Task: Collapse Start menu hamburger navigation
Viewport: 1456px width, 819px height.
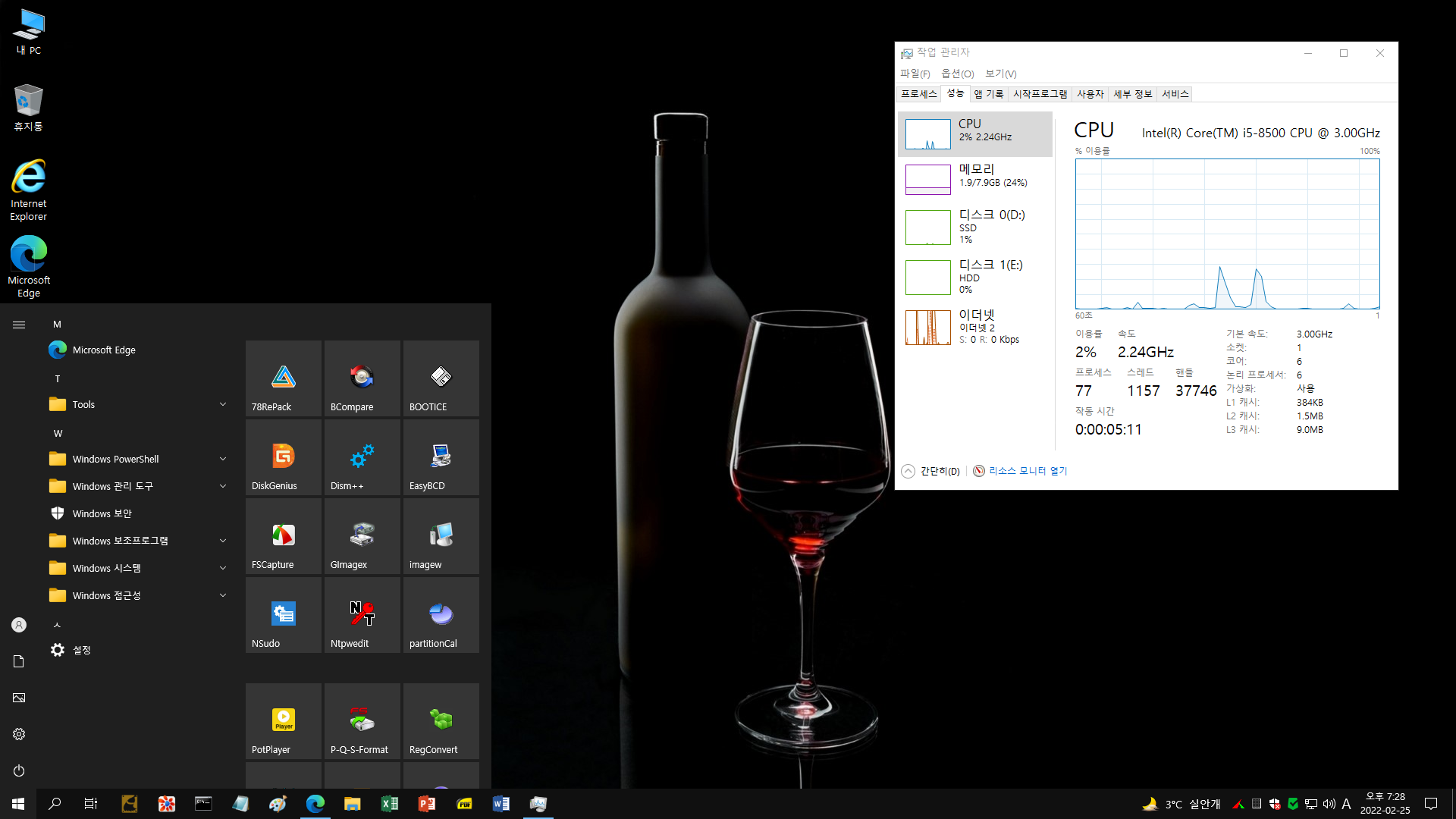Action: [19, 325]
